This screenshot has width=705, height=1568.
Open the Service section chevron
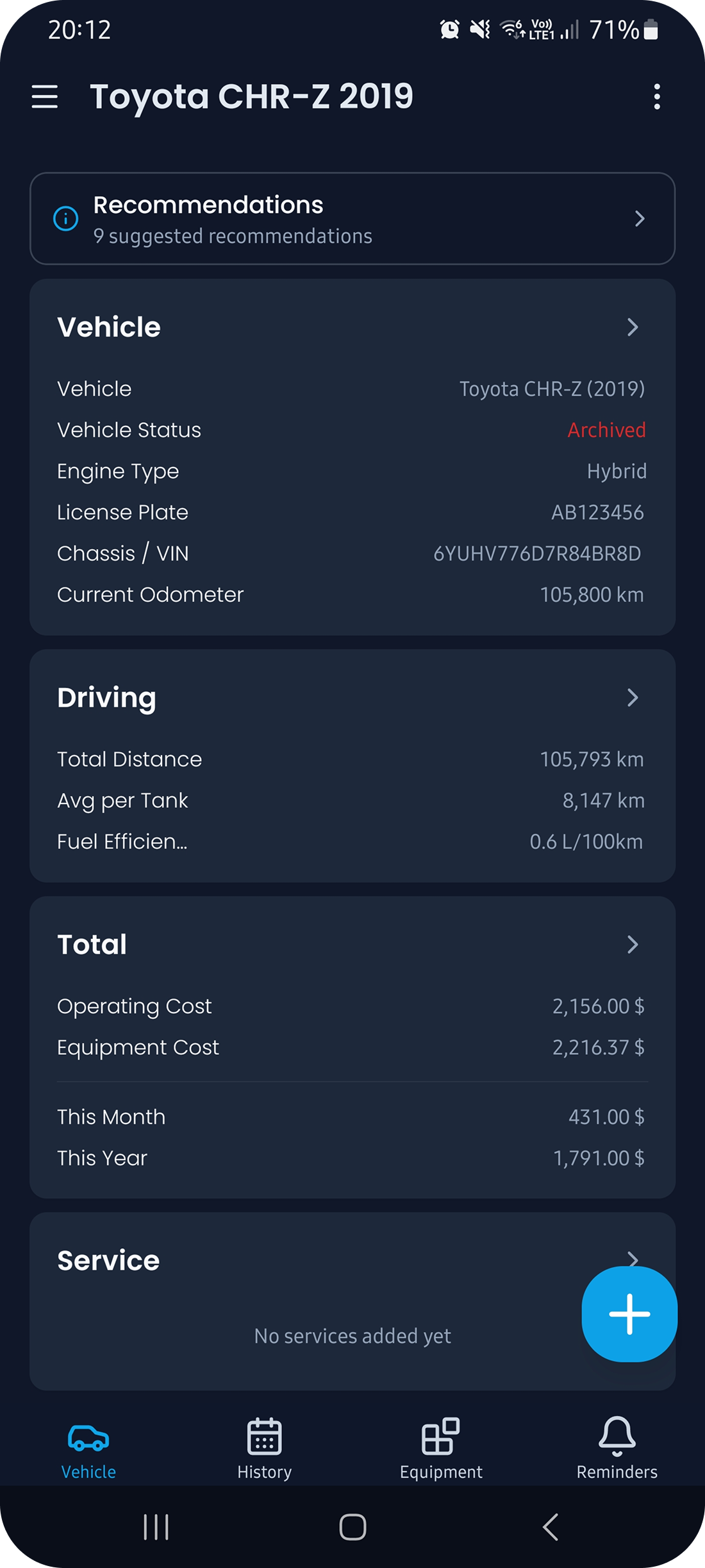tap(633, 1258)
